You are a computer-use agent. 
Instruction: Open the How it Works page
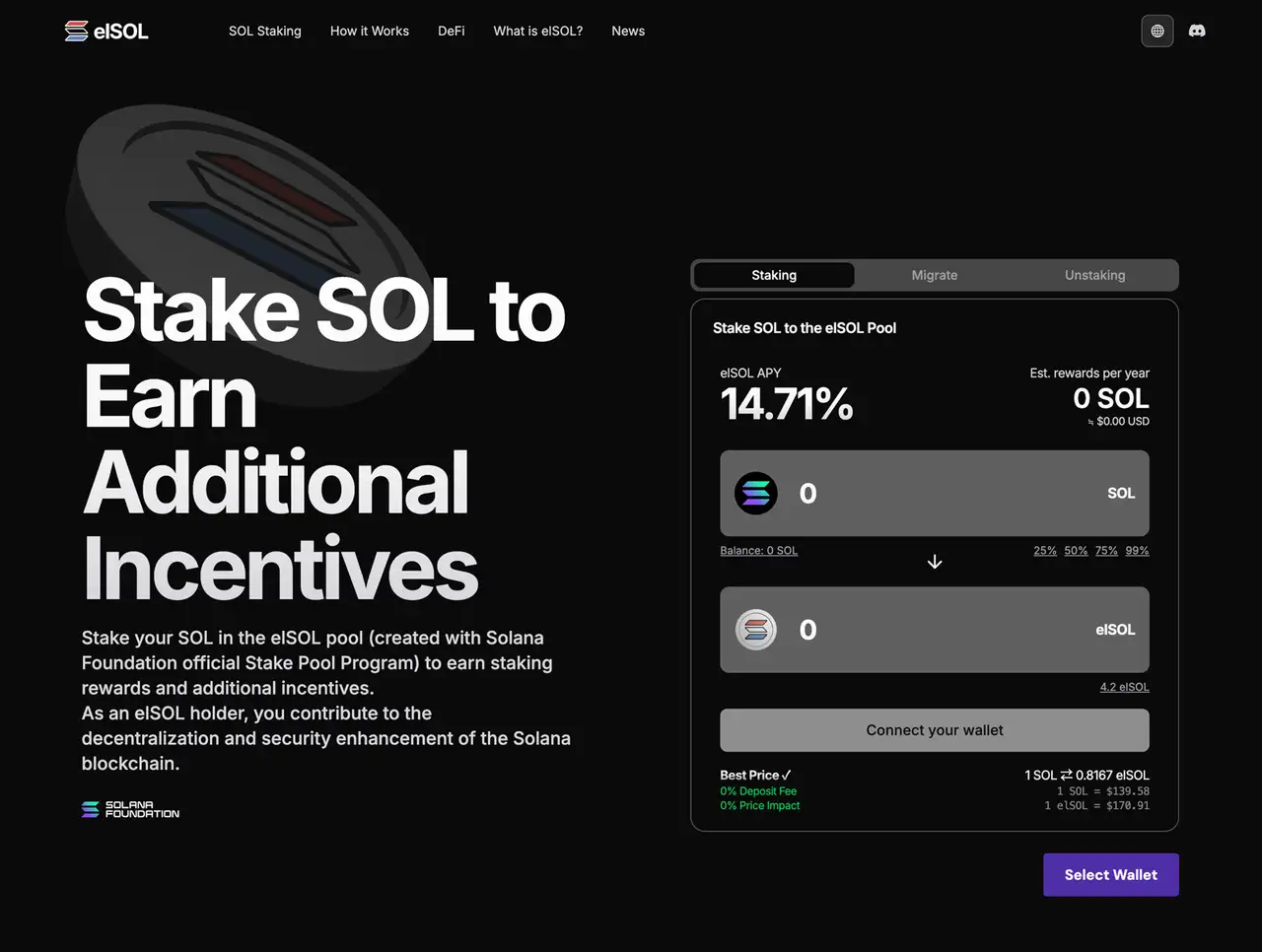click(x=370, y=32)
